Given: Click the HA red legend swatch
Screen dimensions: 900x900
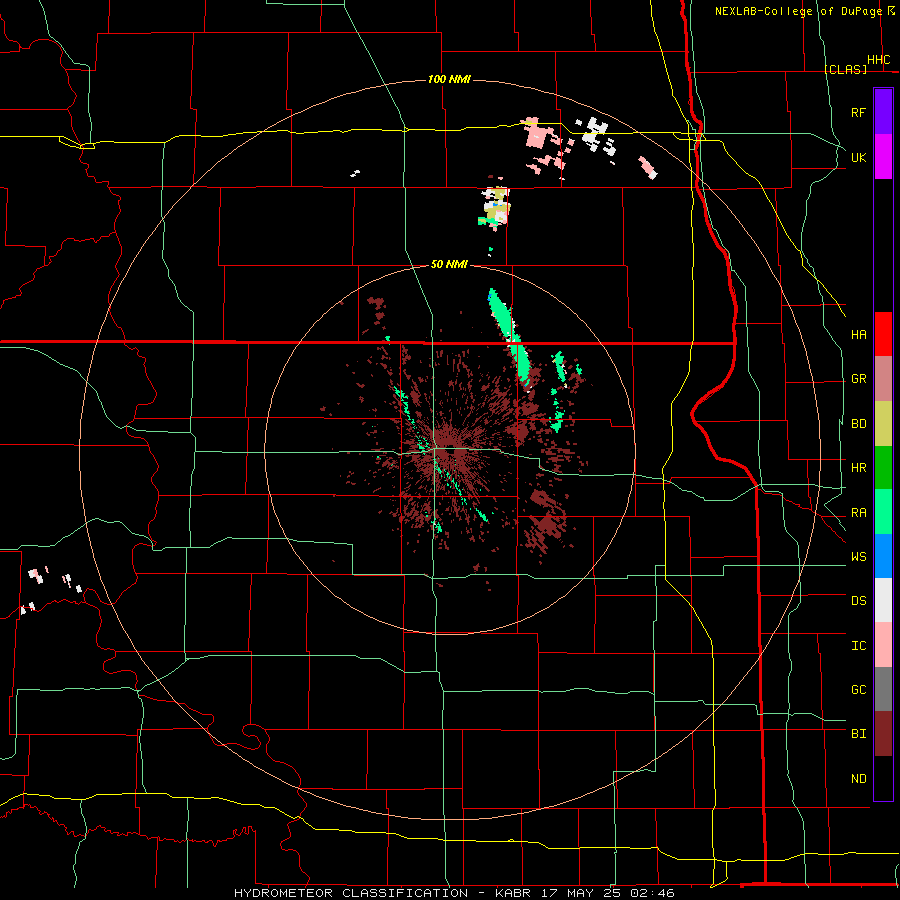Looking at the screenshot, I should (883, 334).
